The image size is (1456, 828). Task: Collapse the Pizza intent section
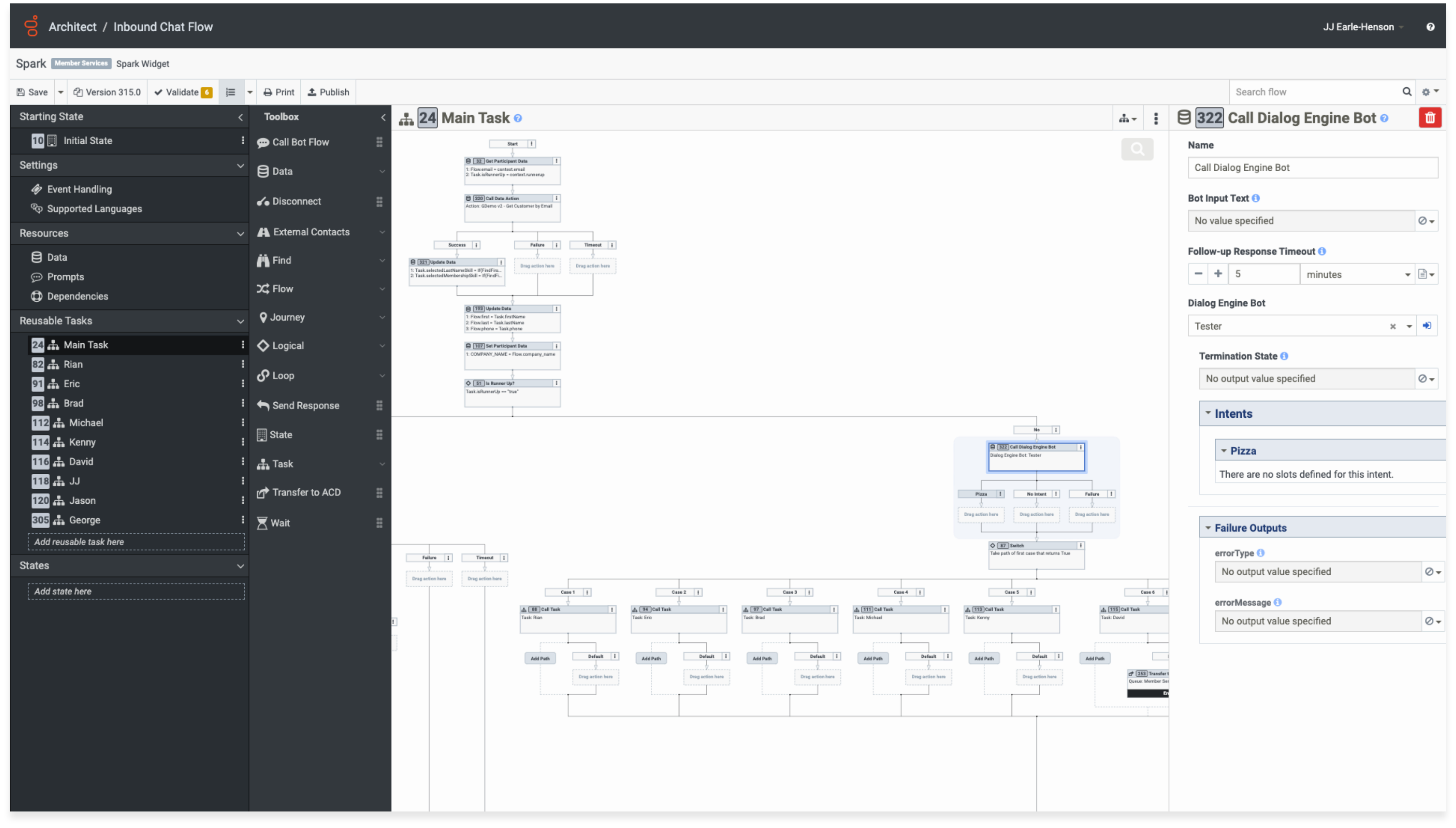point(1224,450)
